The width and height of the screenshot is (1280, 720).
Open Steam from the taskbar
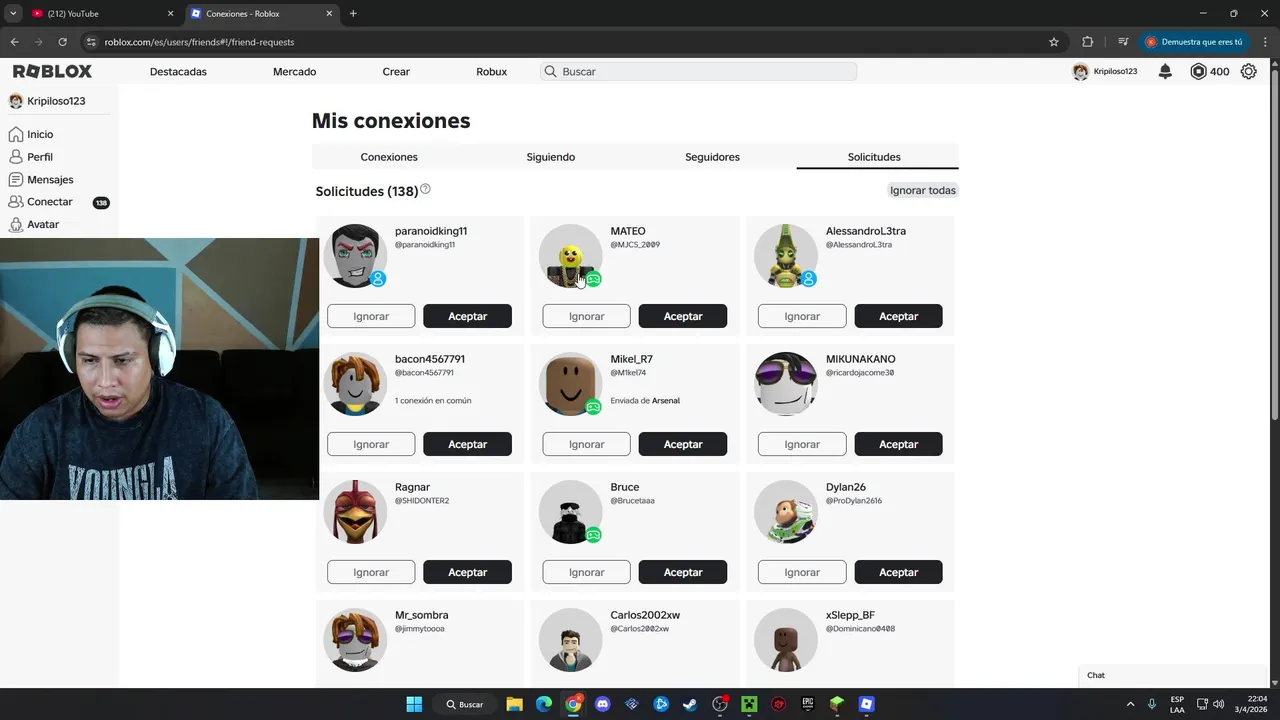[690, 704]
